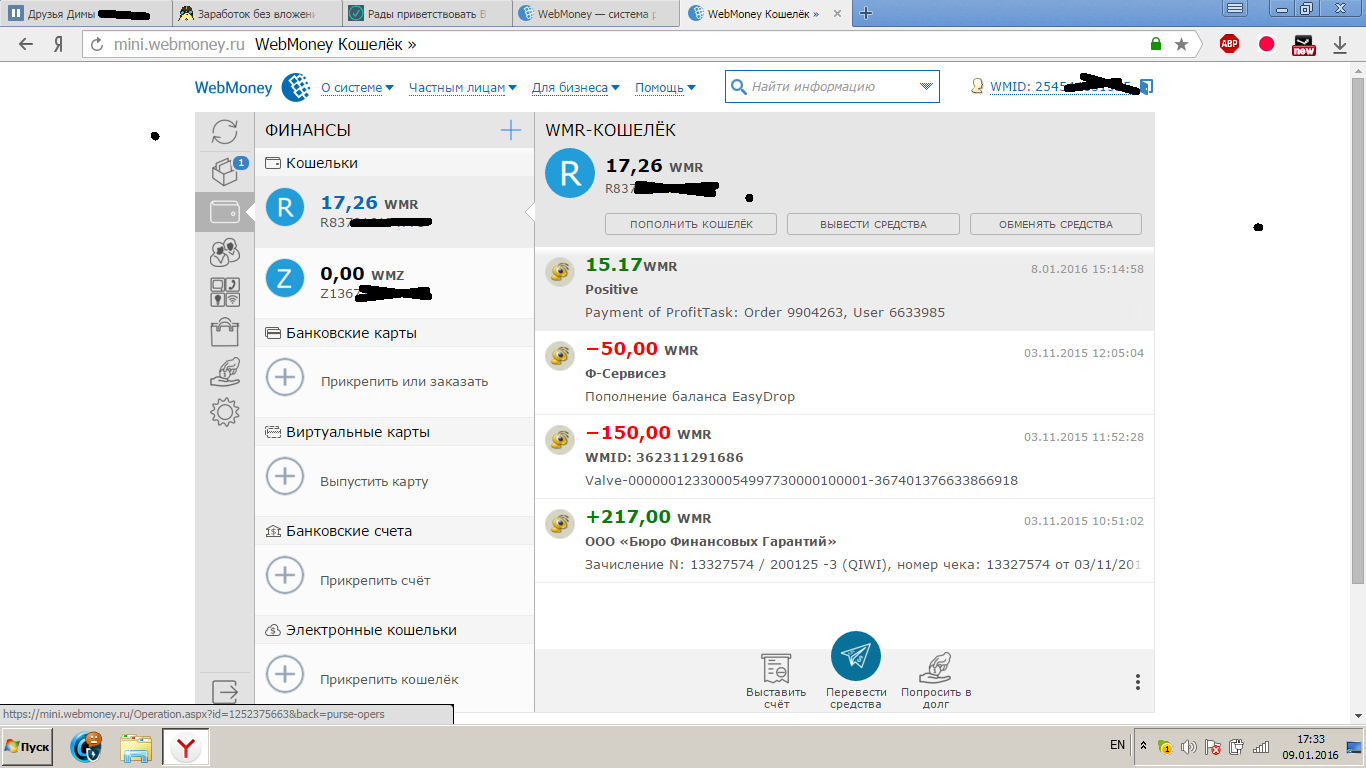The width and height of the screenshot is (1366, 768).
Task: Expand the Для бизнеса menu
Action: pyautogui.click(x=575, y=88)
